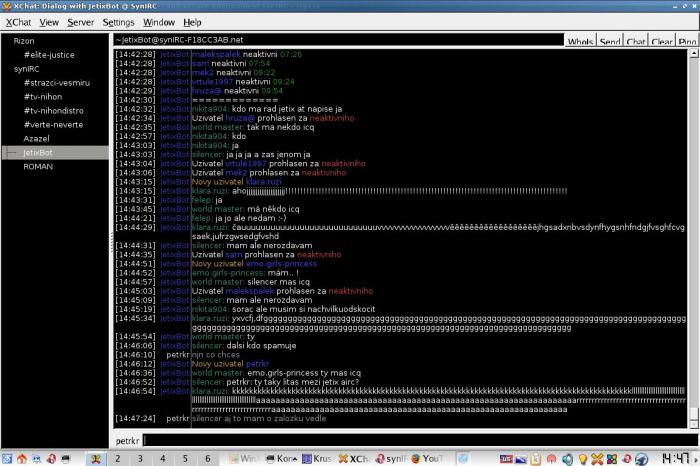Switch to the #tv-nihon channel
The height and width of the screenshot is (466, 700).
[43, 97]
